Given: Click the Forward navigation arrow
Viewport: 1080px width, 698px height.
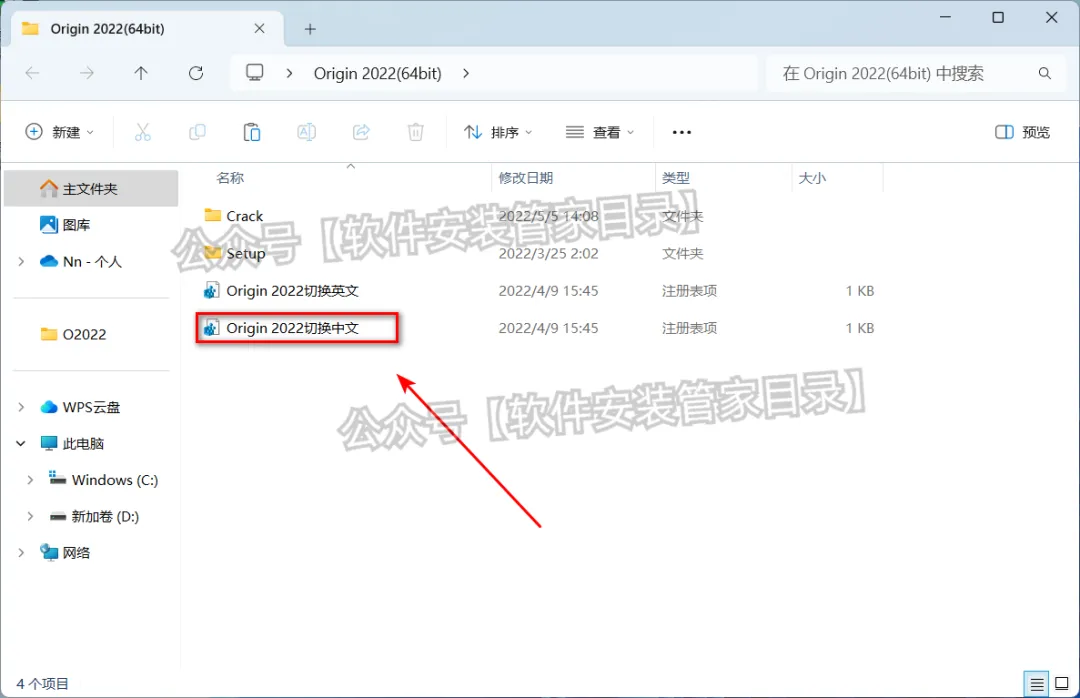Looking at the screenshot, I should (86, 73).
